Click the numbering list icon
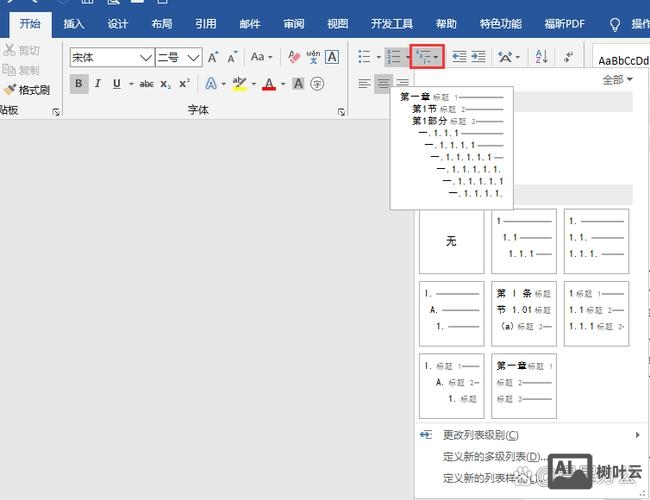Screen dimensions: 650x500 coord(393,57)
